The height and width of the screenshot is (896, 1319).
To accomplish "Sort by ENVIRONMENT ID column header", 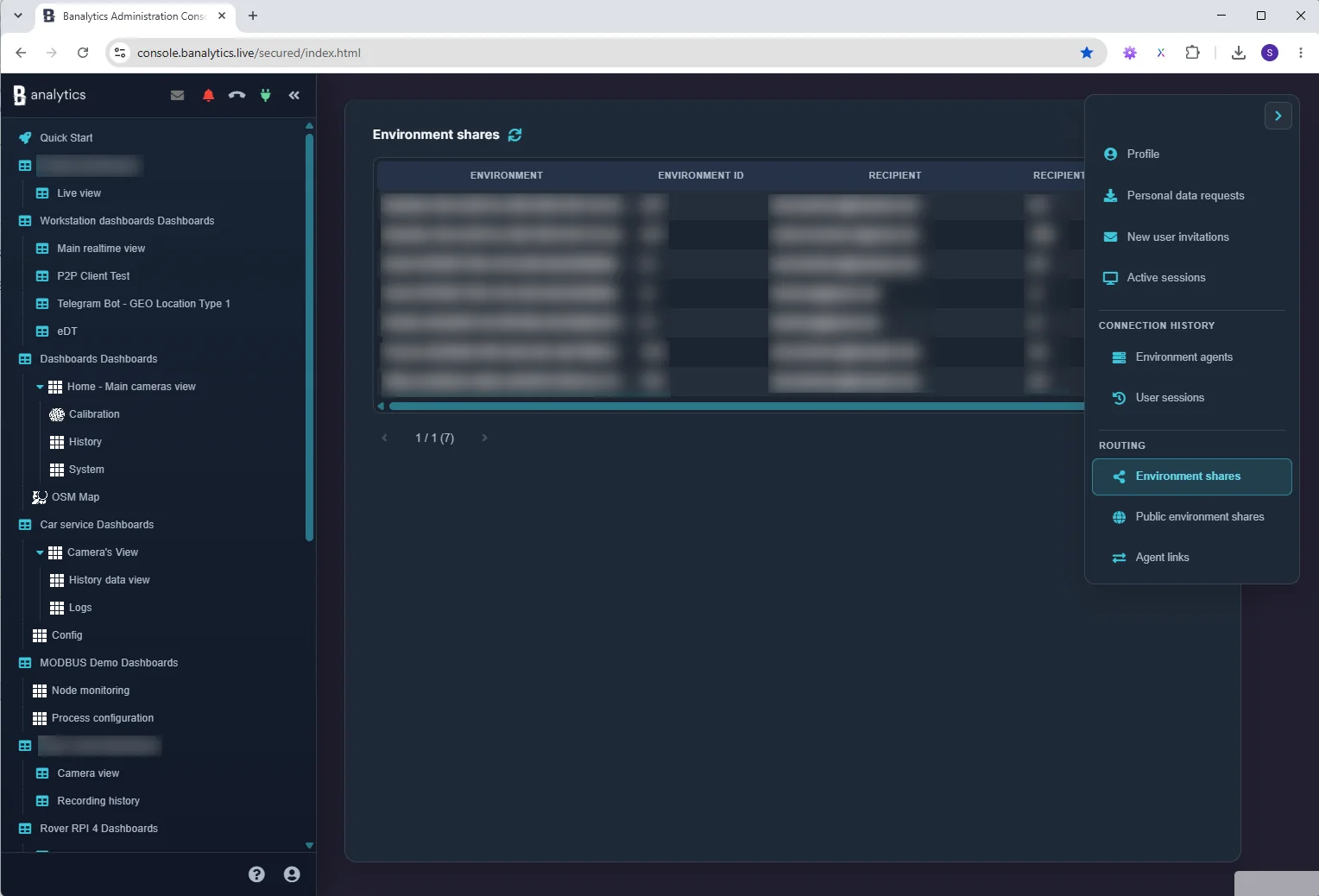I will (x=701, y=175).
